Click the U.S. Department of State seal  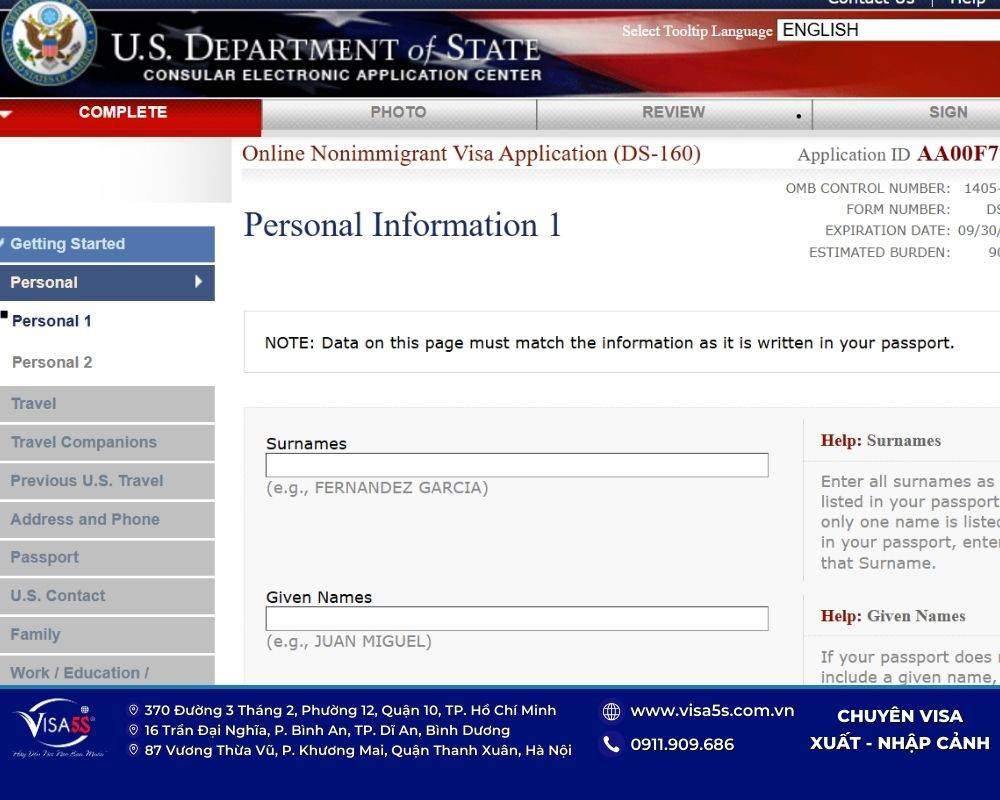(x=47, y=42)
